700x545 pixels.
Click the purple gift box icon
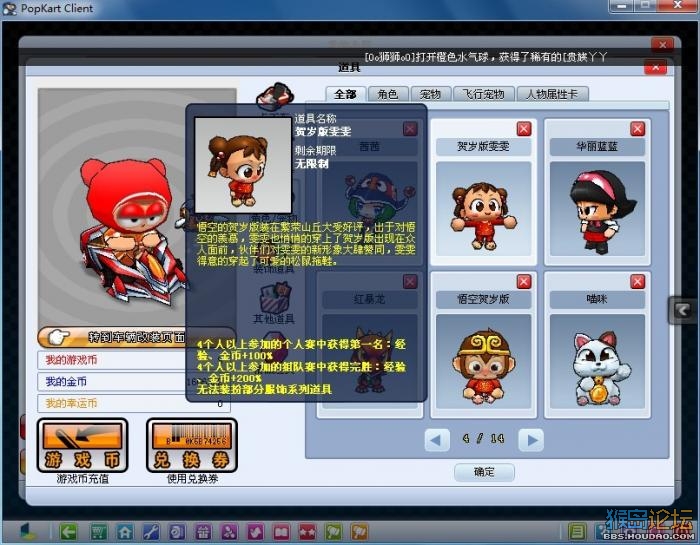204,532
